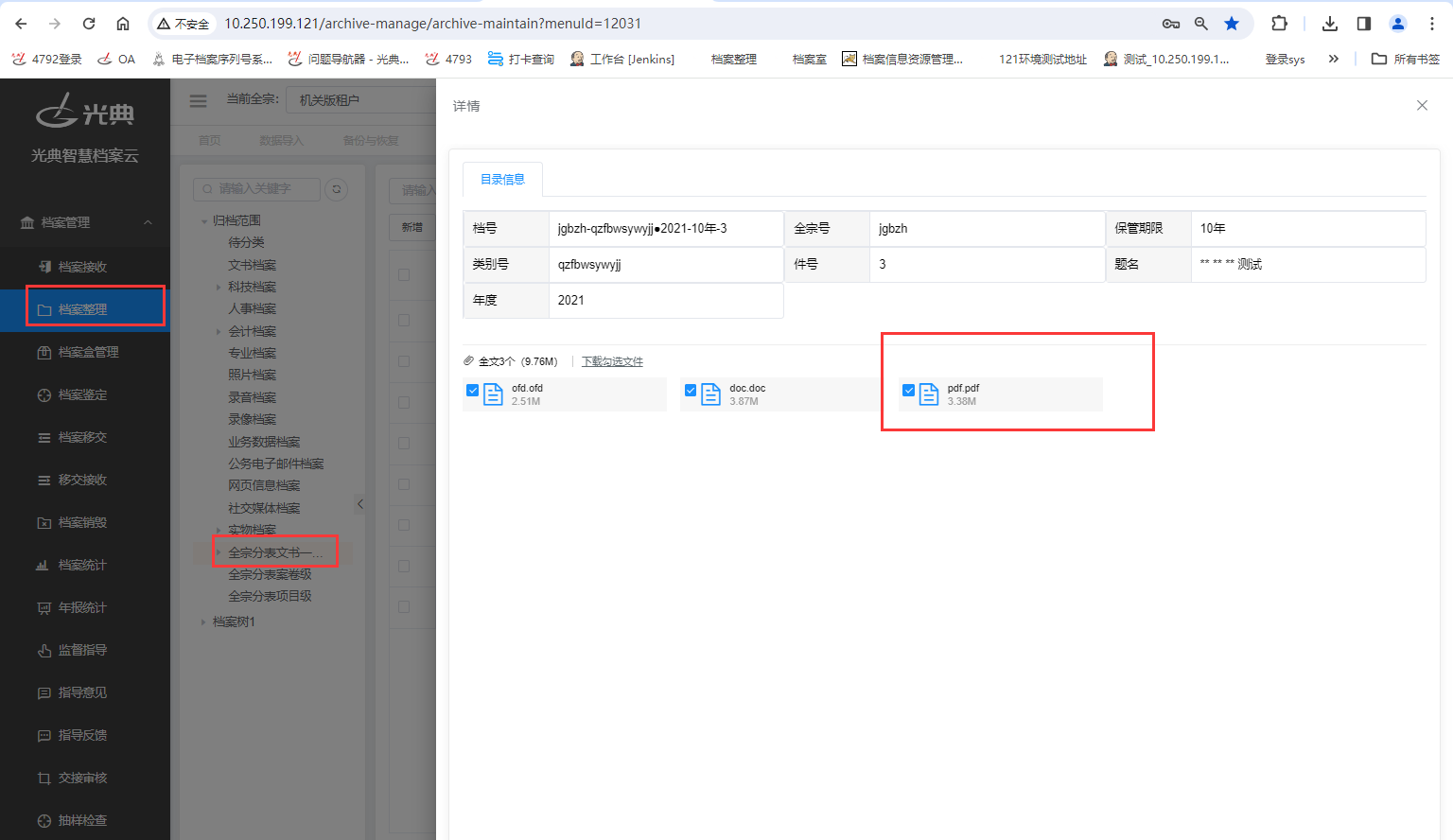Expand the 档案树1 tree node
The width and height of the screenshot is (1453, 840).
point(203,621)
